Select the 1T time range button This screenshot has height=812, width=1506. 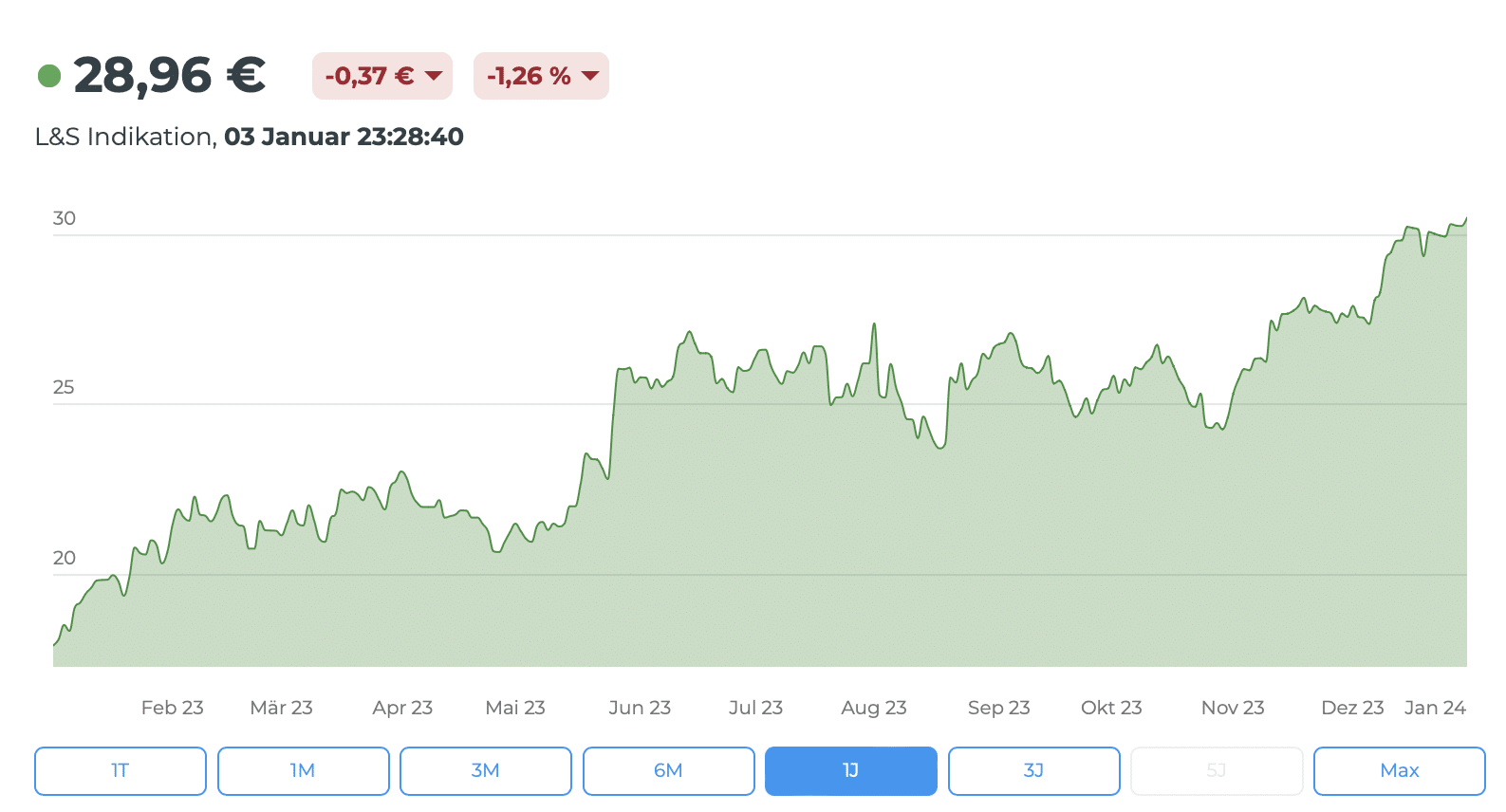(121, 770)
